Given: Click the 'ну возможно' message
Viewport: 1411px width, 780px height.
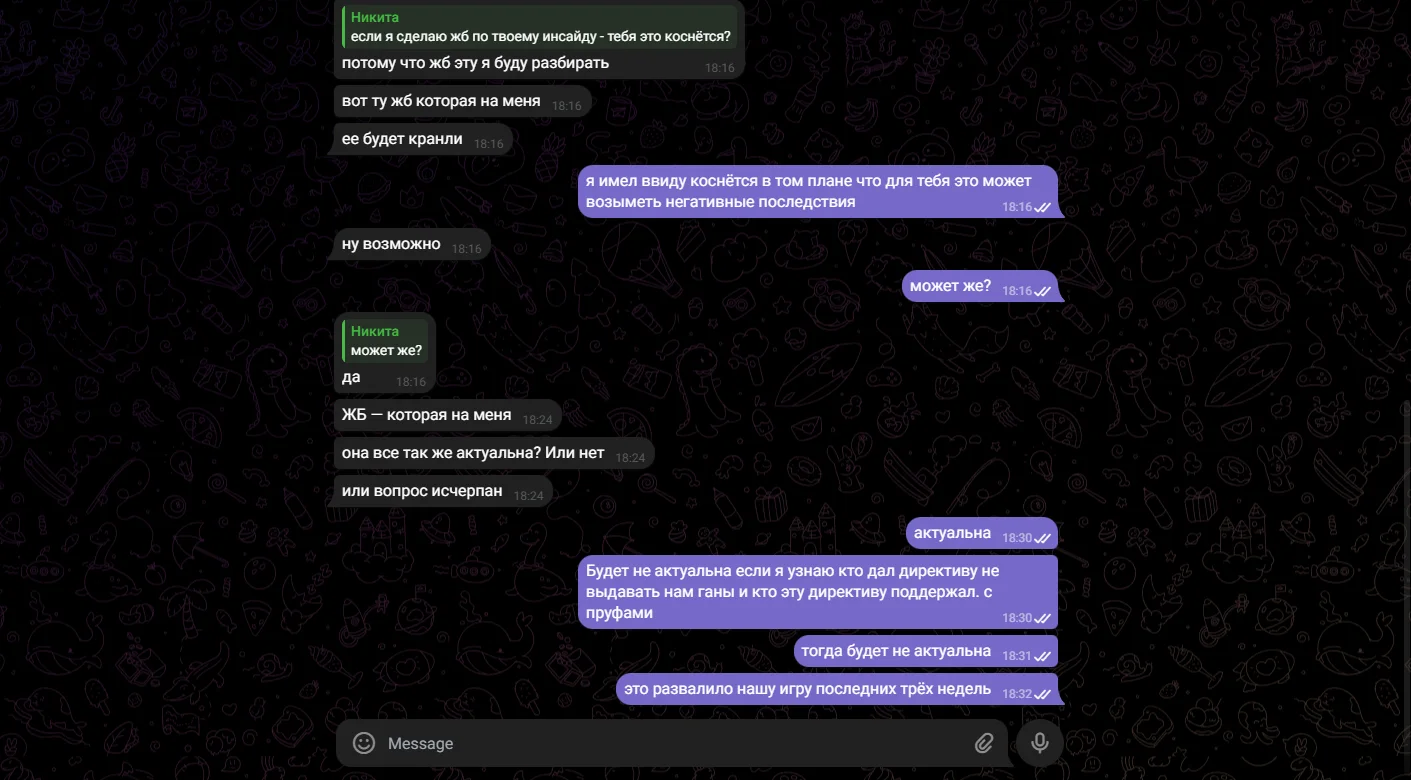Looking at the screenshot, I should [412, 244].
